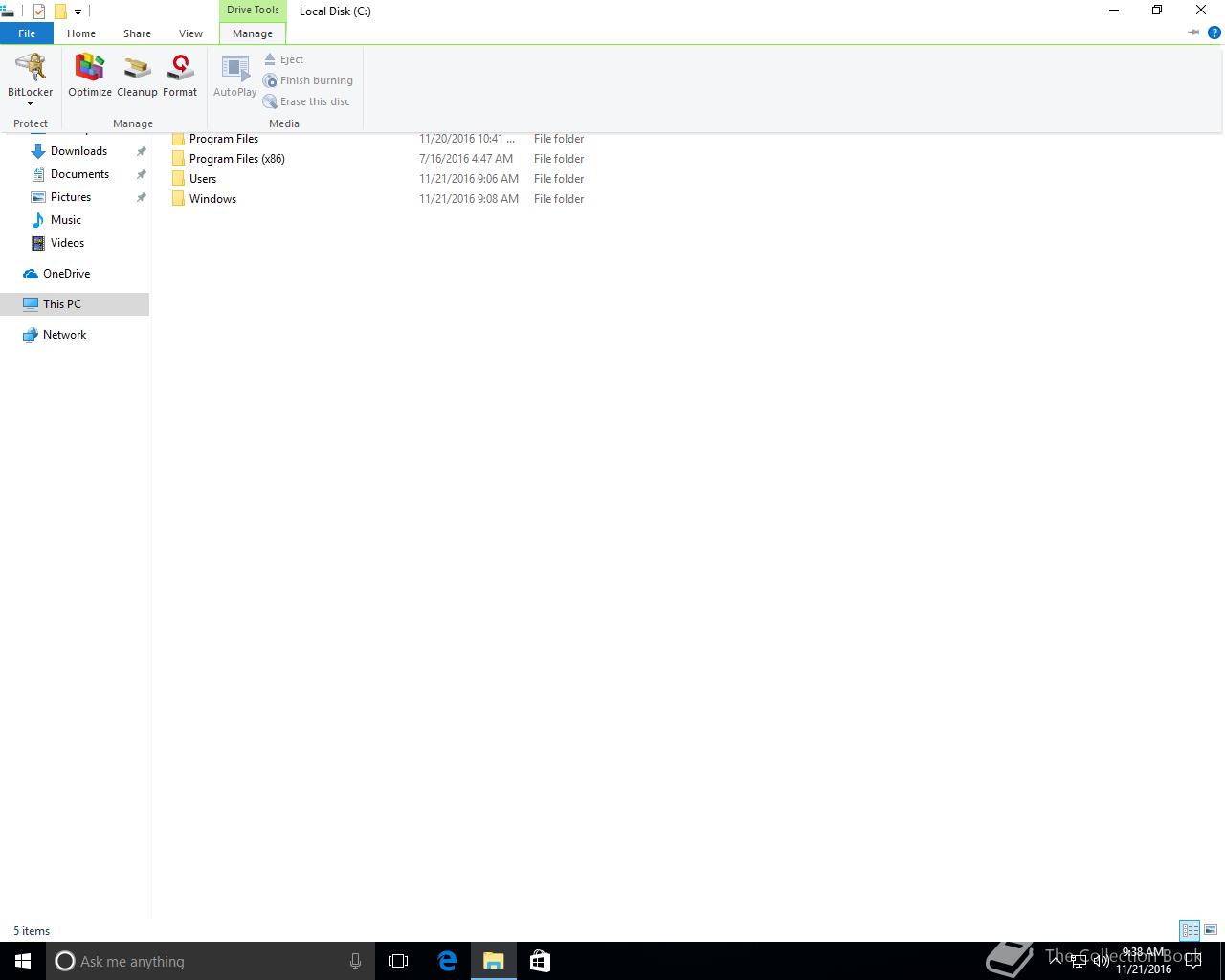This screenshot has height=980, width=1225.
Task: Select the Users folder
Action: [203, 179]
